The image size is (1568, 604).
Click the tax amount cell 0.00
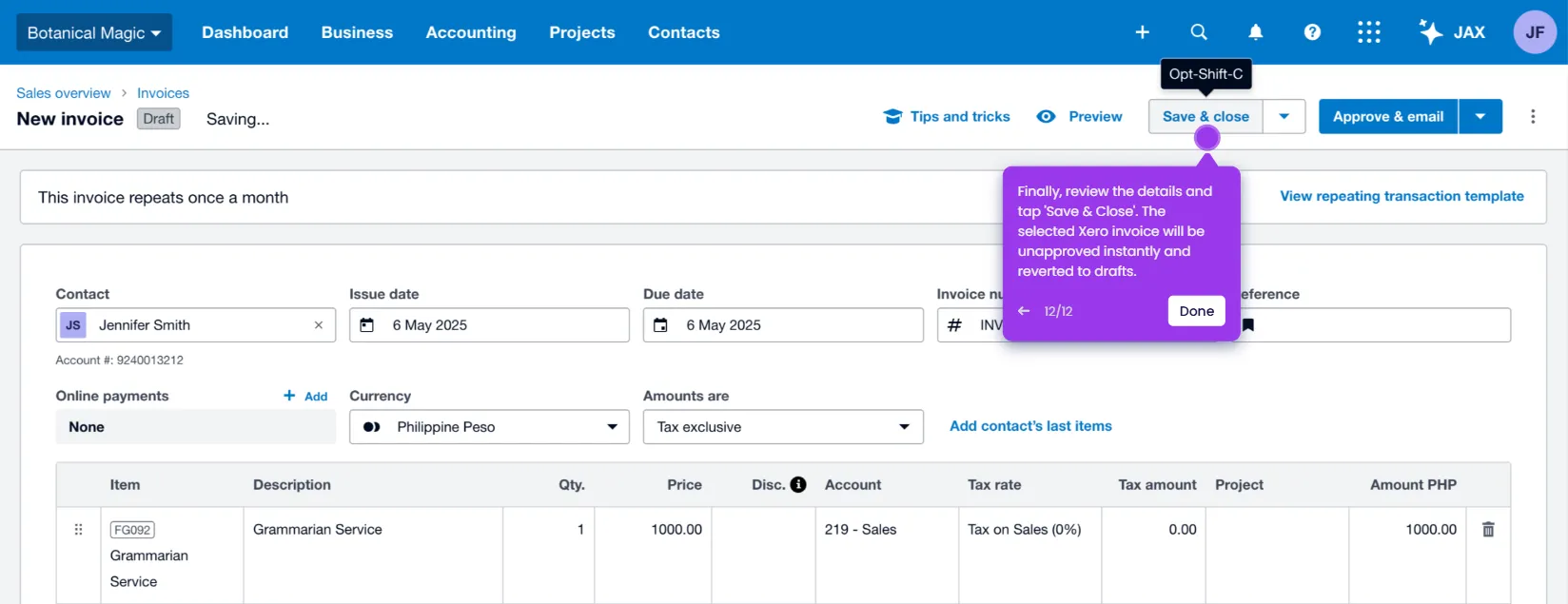[x=1153, y=555]
